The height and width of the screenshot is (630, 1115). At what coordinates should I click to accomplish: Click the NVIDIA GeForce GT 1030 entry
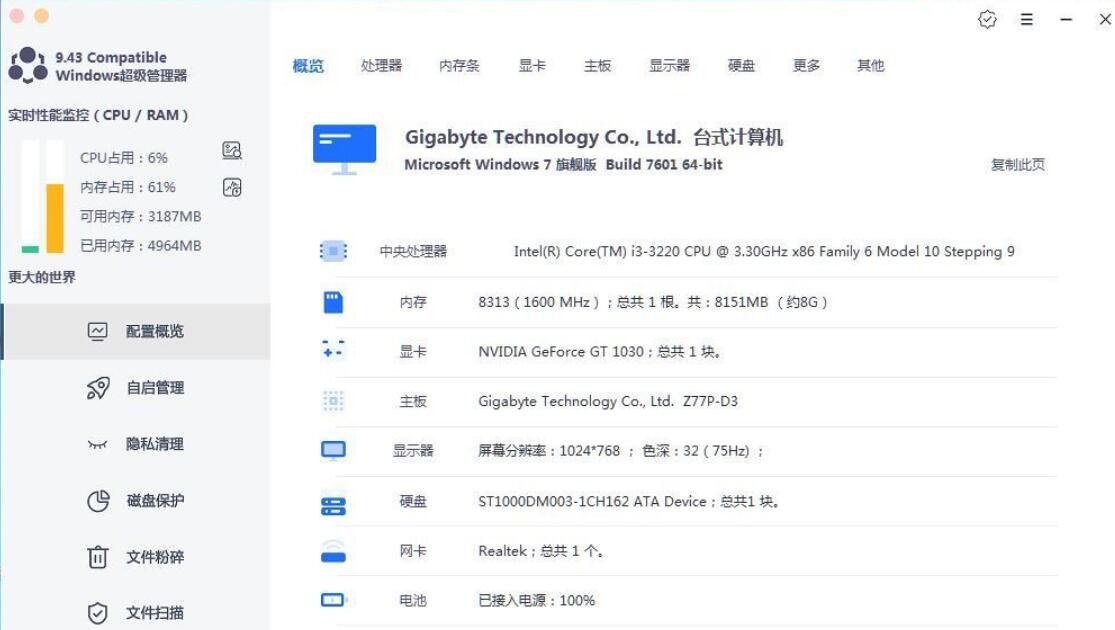pyautogui.click(x=599, y=352)
